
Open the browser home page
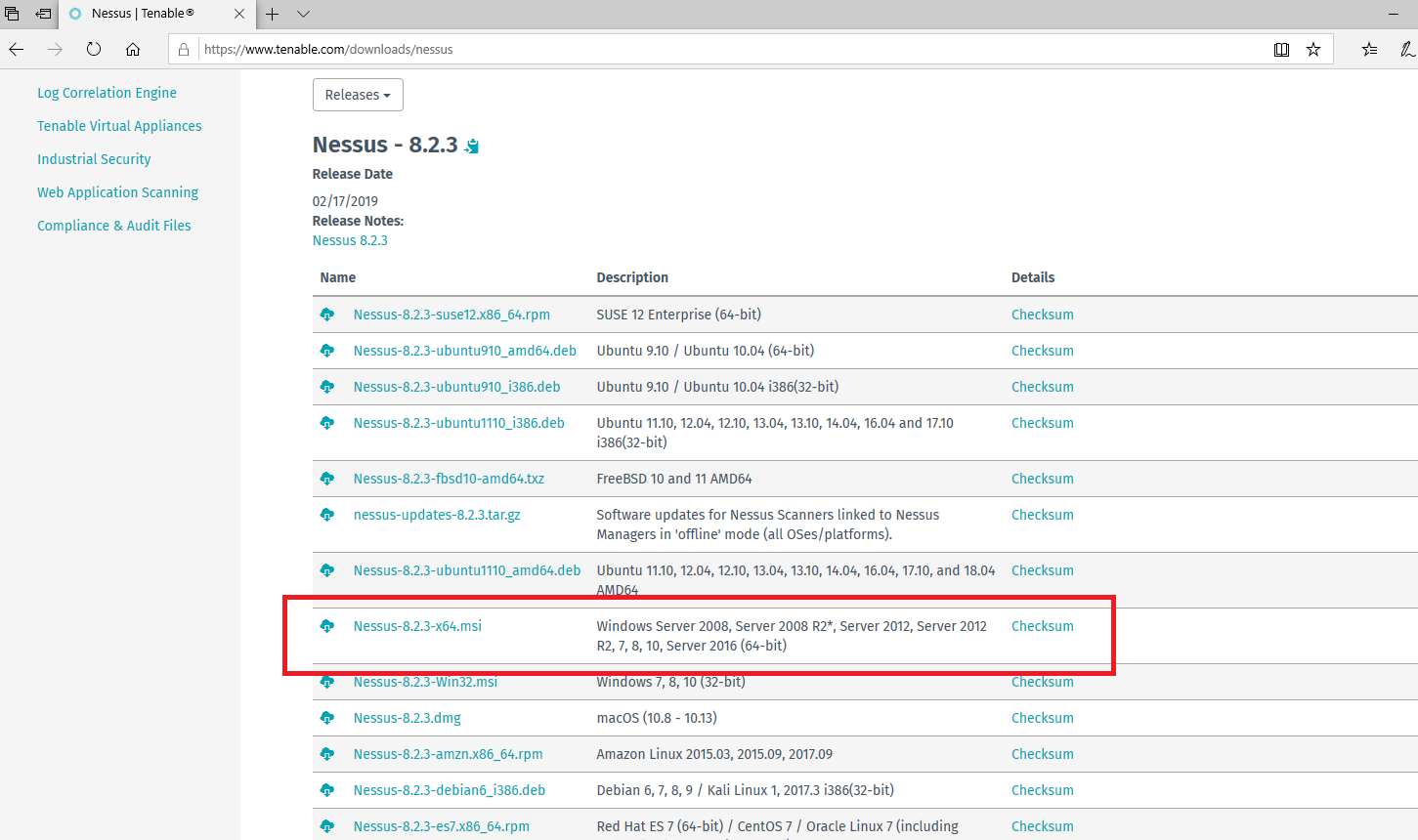pyautogui.click(x=133, y=49)
